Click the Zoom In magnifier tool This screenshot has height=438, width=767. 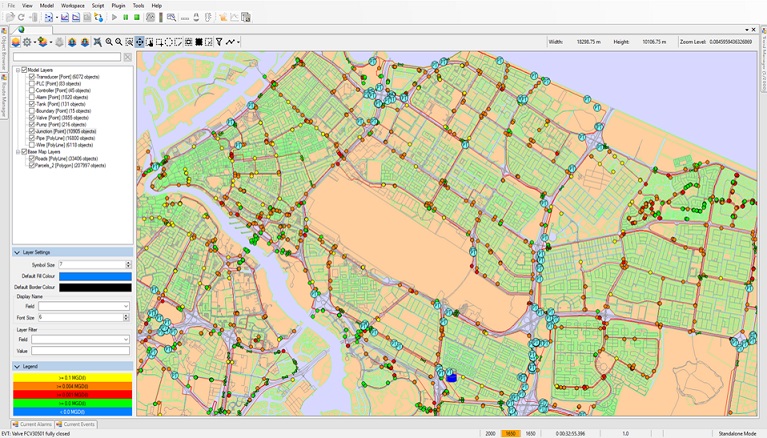point(109,42)
